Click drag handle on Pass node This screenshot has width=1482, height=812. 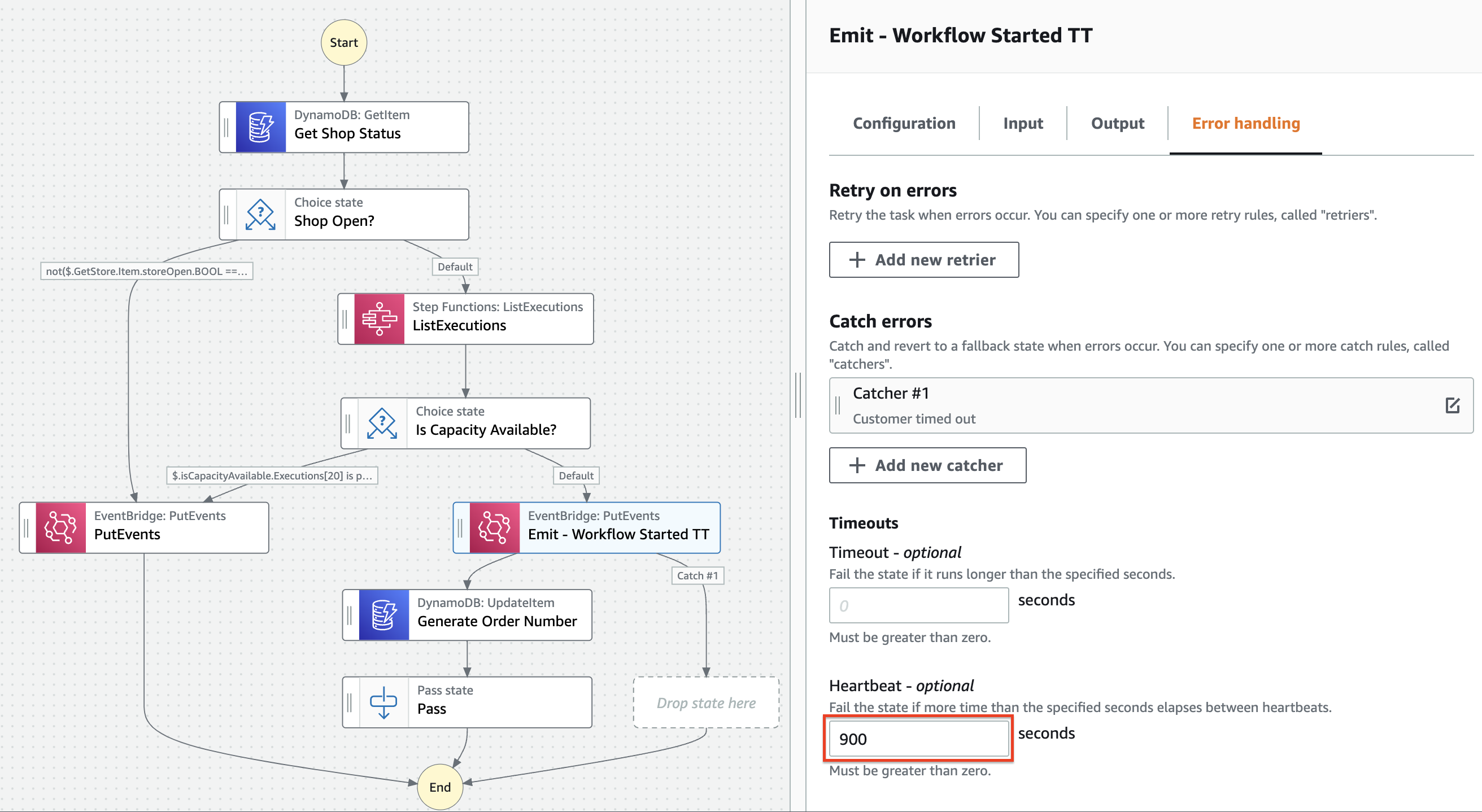tap(350, 703)
